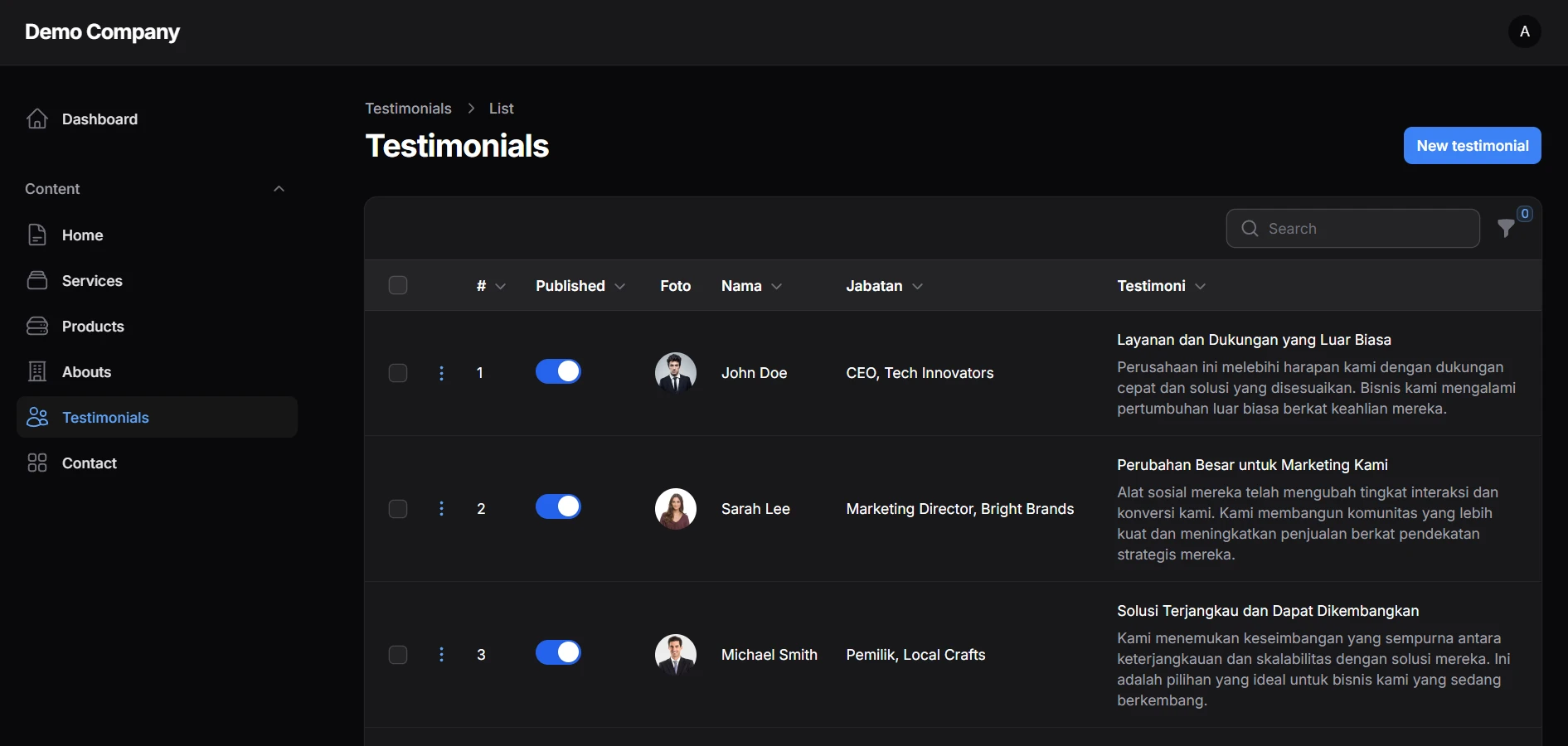
Task: Click the Testimonials people icon
Action: pos(37,417)
